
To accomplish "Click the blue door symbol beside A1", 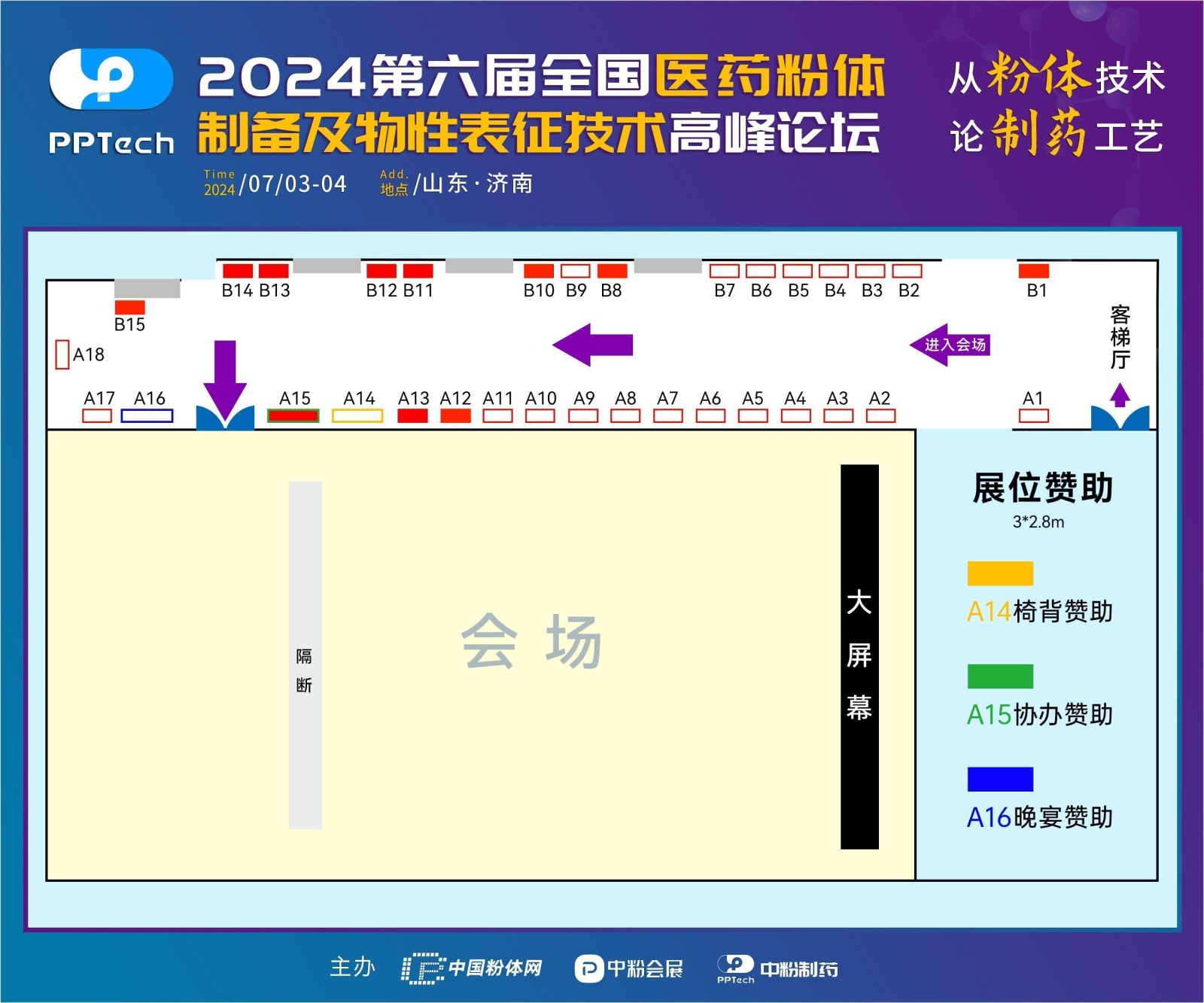I will [1120, 418].
